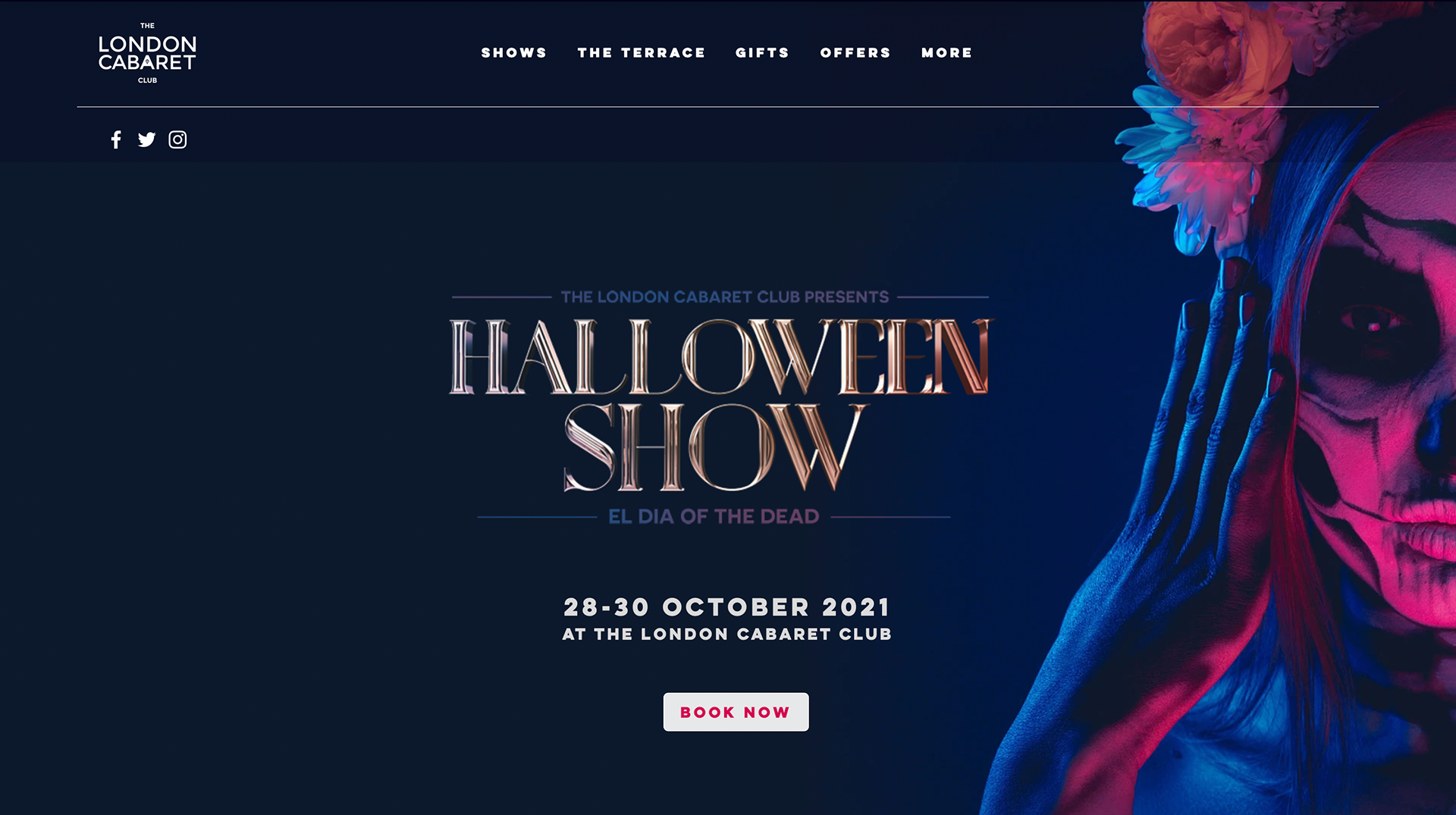Expand the More menu

946,53
